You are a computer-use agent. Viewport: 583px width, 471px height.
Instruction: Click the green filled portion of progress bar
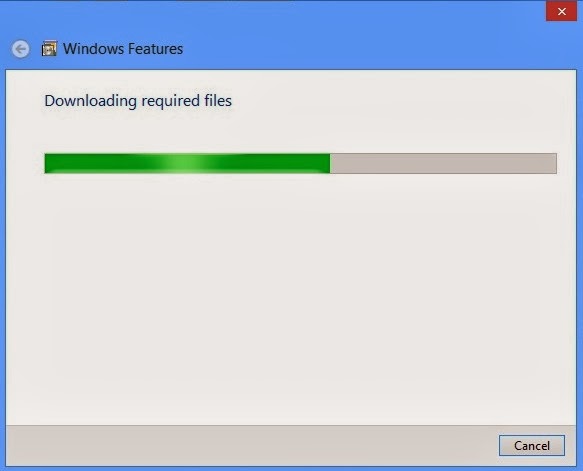tap(187, 163)
